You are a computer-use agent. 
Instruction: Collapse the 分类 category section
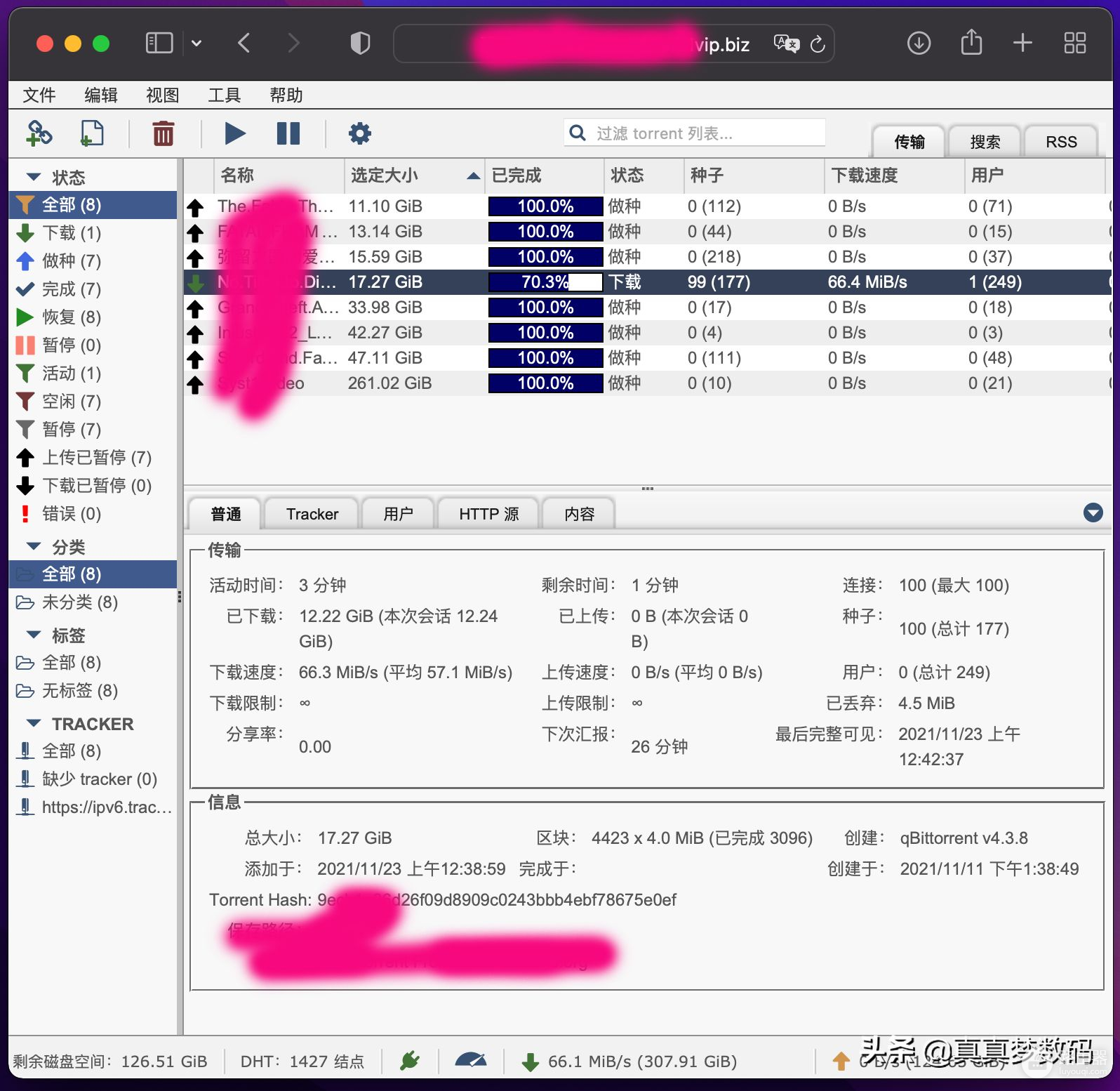(x=33, y=546)
